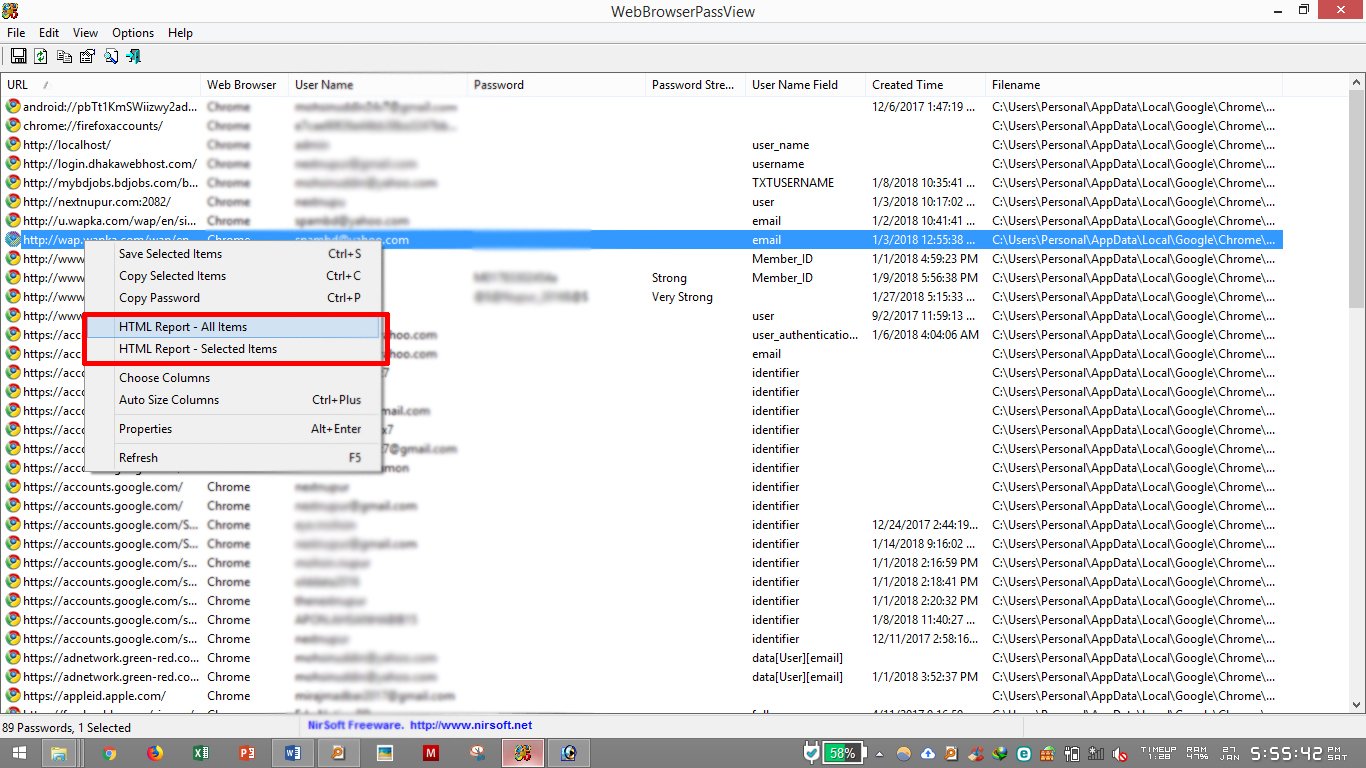Open File Explorer from the taskbar
The width and height of the screenshot is (1366, 768).
(x=59, y=753)
